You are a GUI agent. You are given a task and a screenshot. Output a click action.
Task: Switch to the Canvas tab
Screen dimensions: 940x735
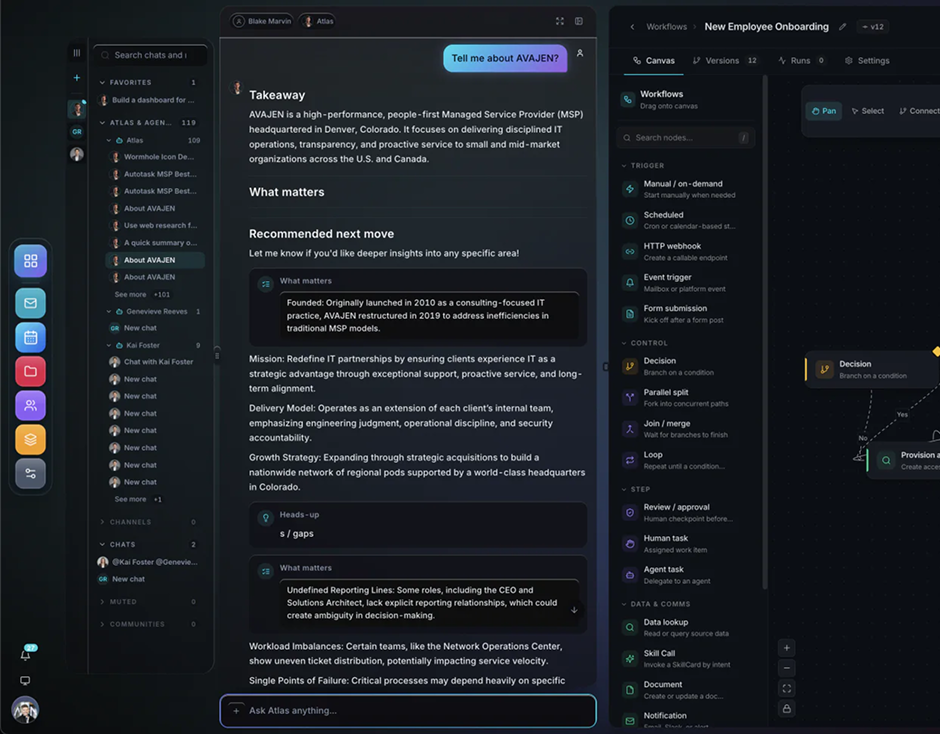tap(654, 61)
